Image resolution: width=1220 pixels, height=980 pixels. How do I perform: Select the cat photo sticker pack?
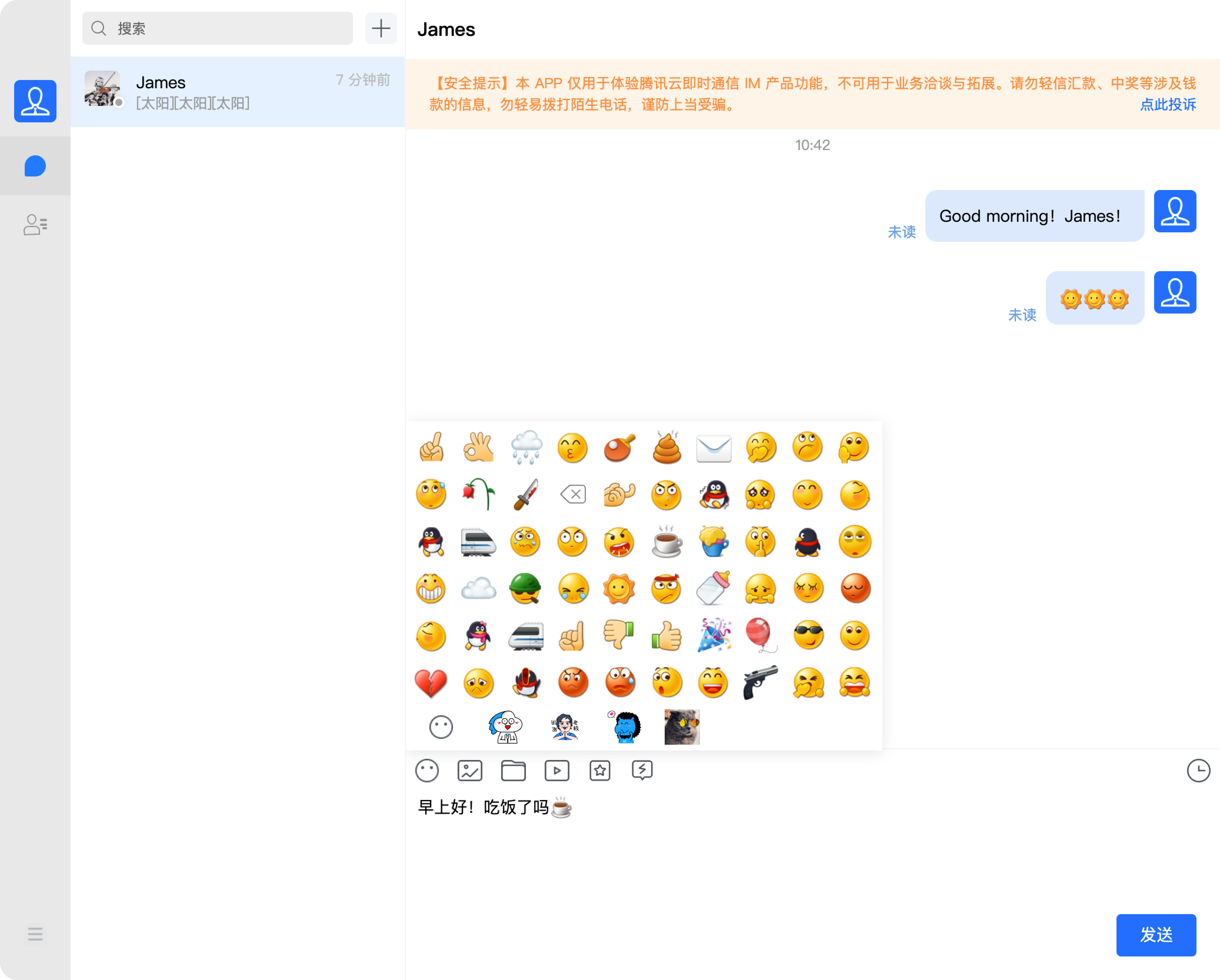[682, 727]
